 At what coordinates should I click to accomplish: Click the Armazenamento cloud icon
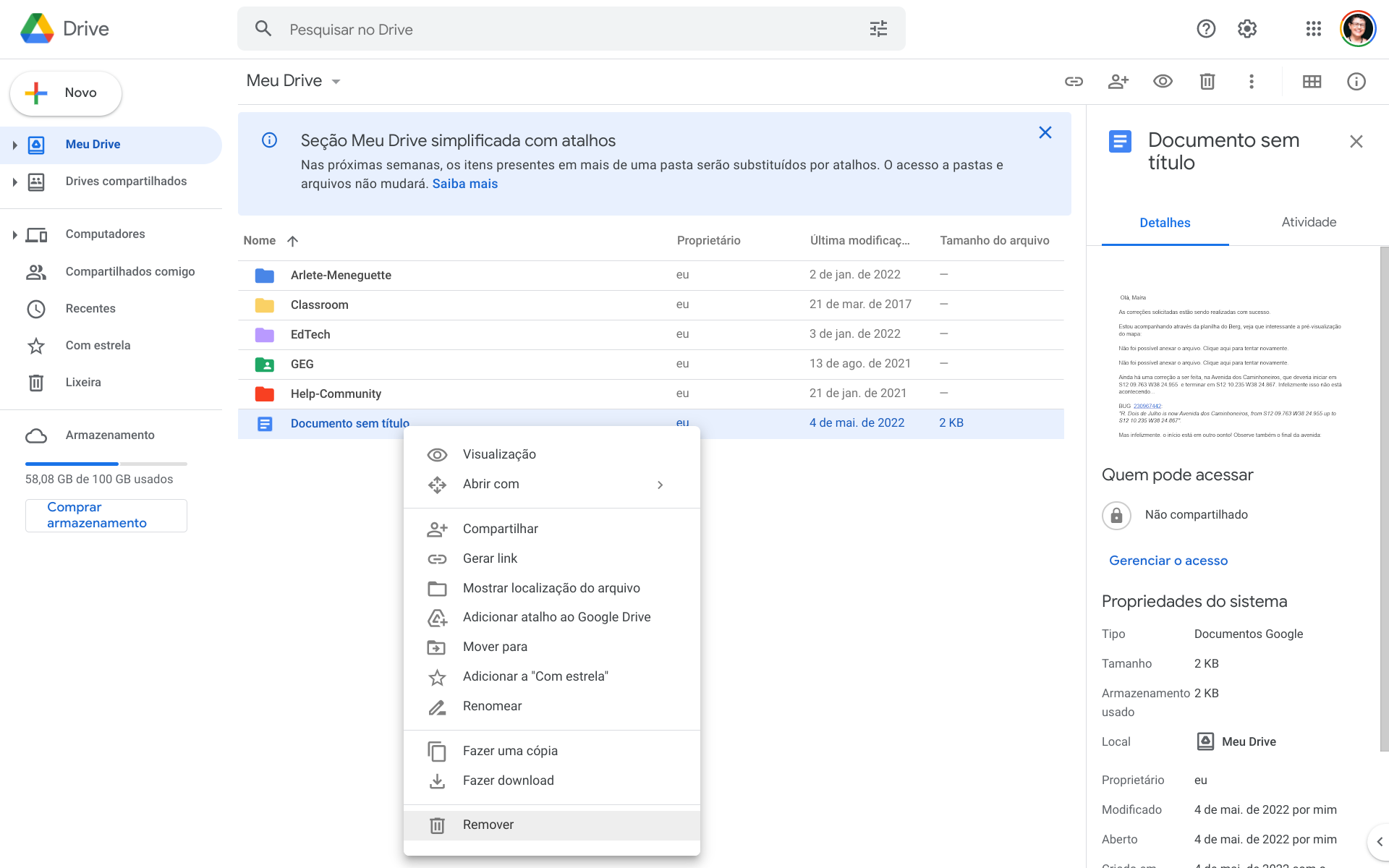coord(36,435)
